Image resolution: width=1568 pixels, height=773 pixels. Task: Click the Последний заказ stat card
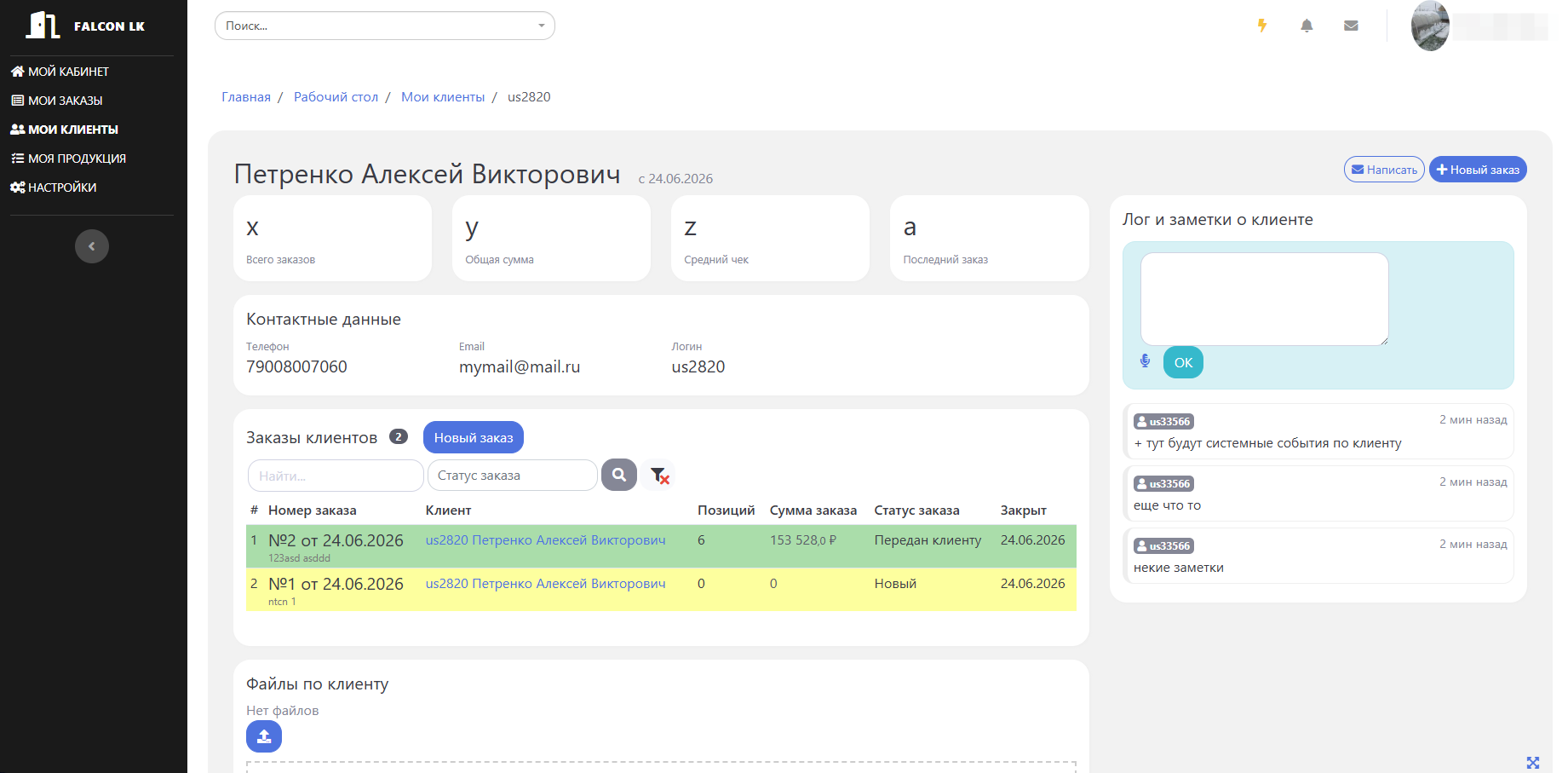(x=990, y=239)
